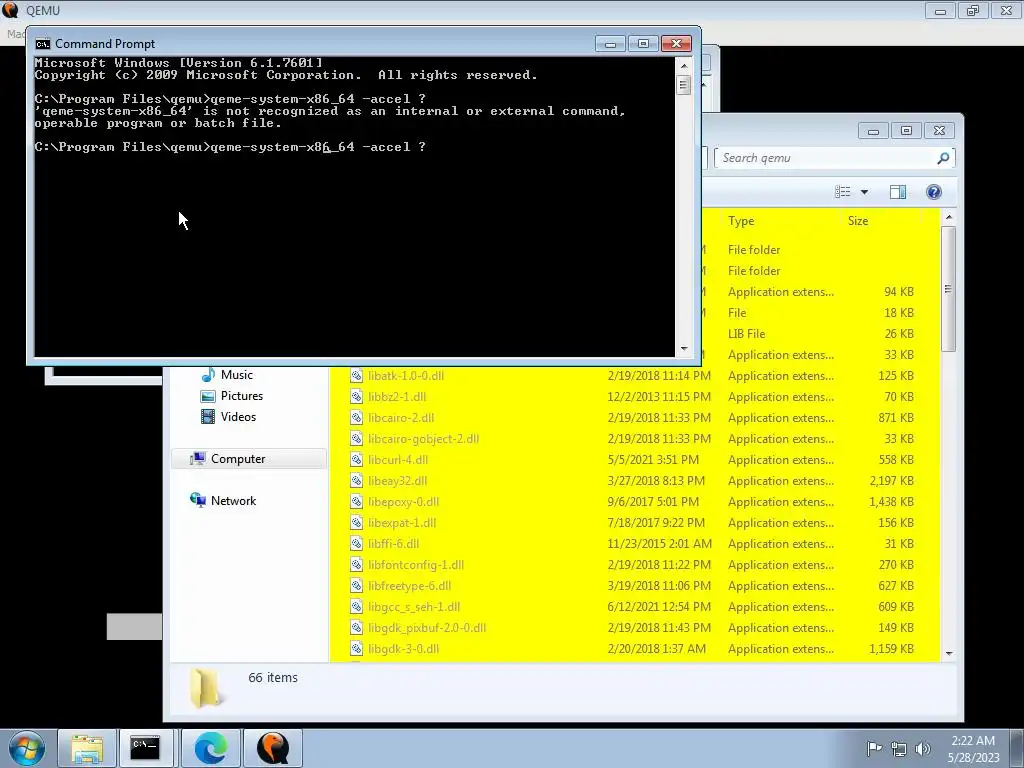Minimize the Command Prompt window

tap(611, 44)
